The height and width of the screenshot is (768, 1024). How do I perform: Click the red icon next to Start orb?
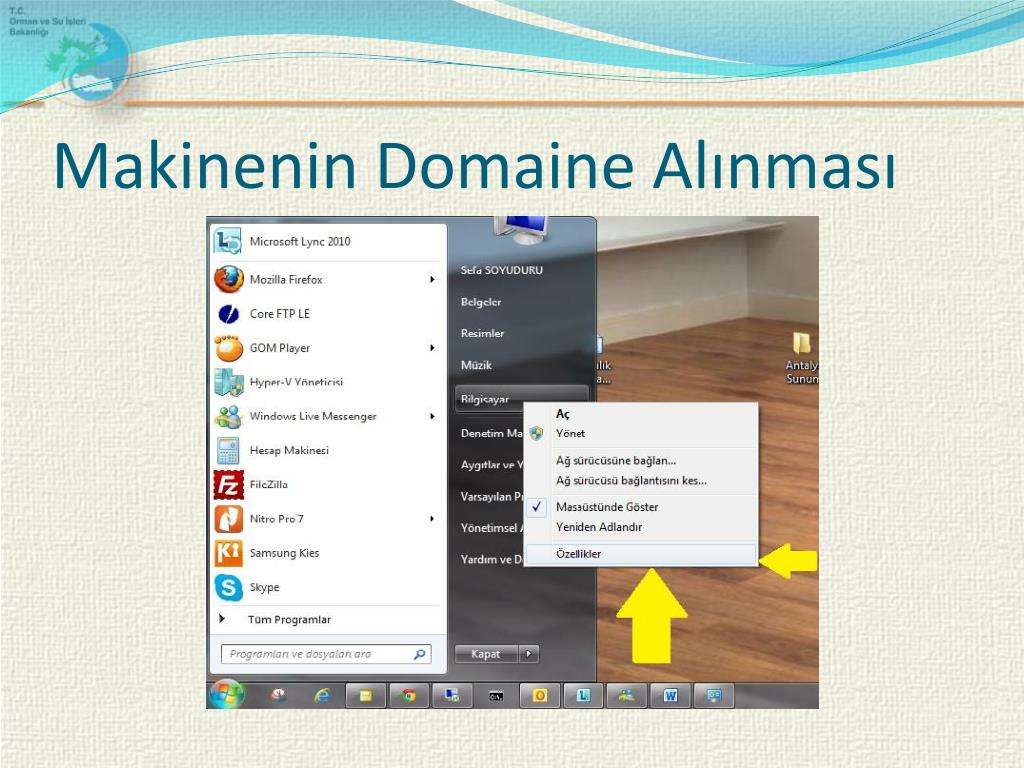tap(279, 696)
